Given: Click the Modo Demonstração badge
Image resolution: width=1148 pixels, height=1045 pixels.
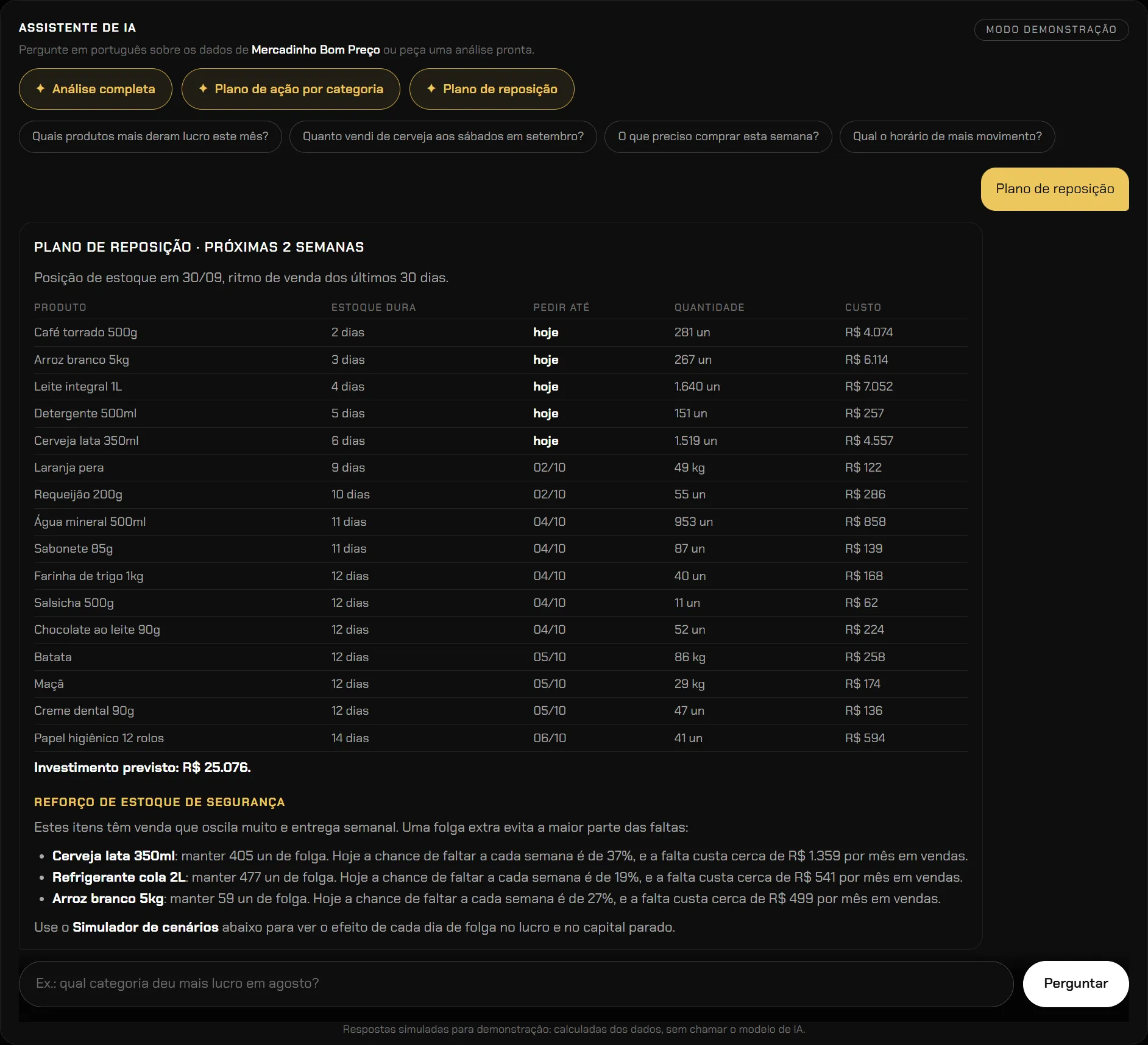Looking at the screenshot, I should click(x=1051, y=29).
